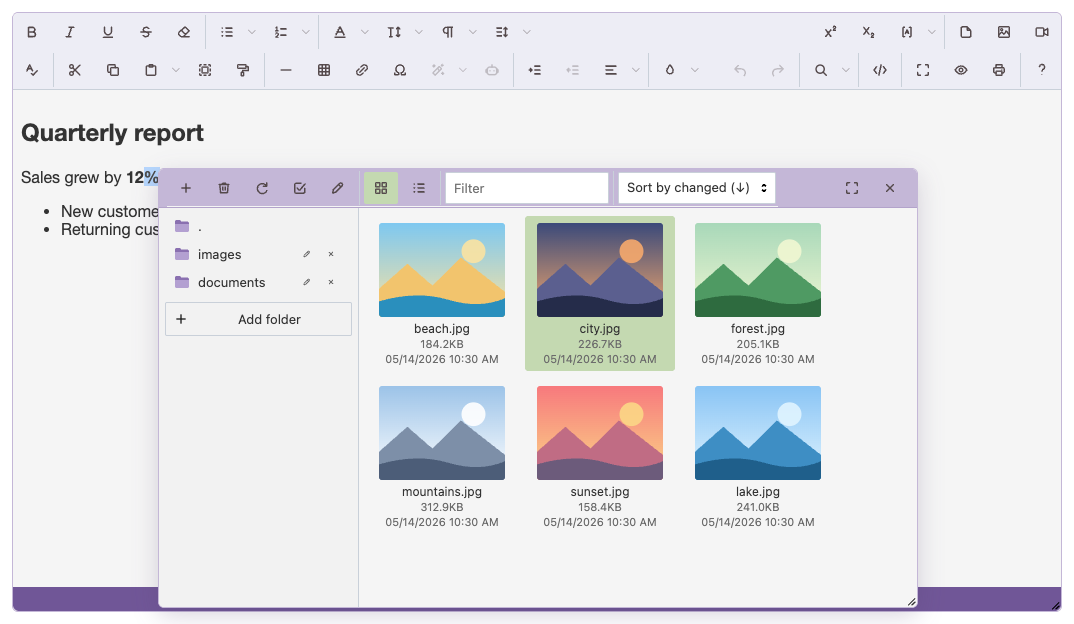Screen dimensions: 1074x624
Task: Open the Sort by changed dropdown
Action: click(x=697, y=188)
